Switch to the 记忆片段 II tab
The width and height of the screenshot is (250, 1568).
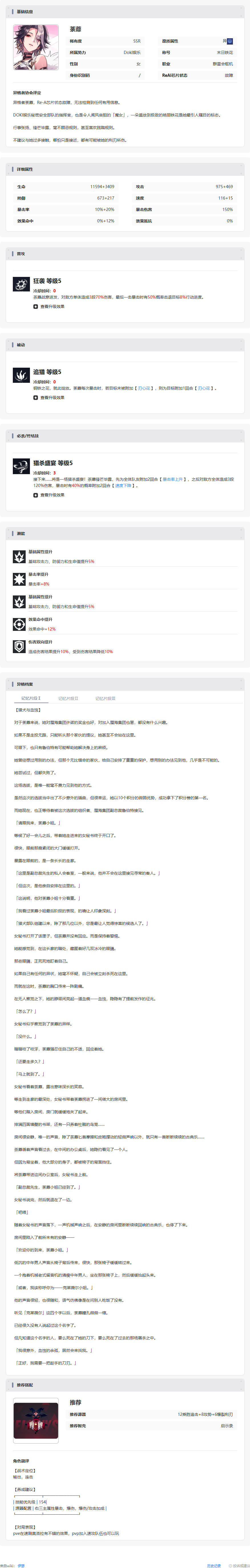click(x=68, y=698)
